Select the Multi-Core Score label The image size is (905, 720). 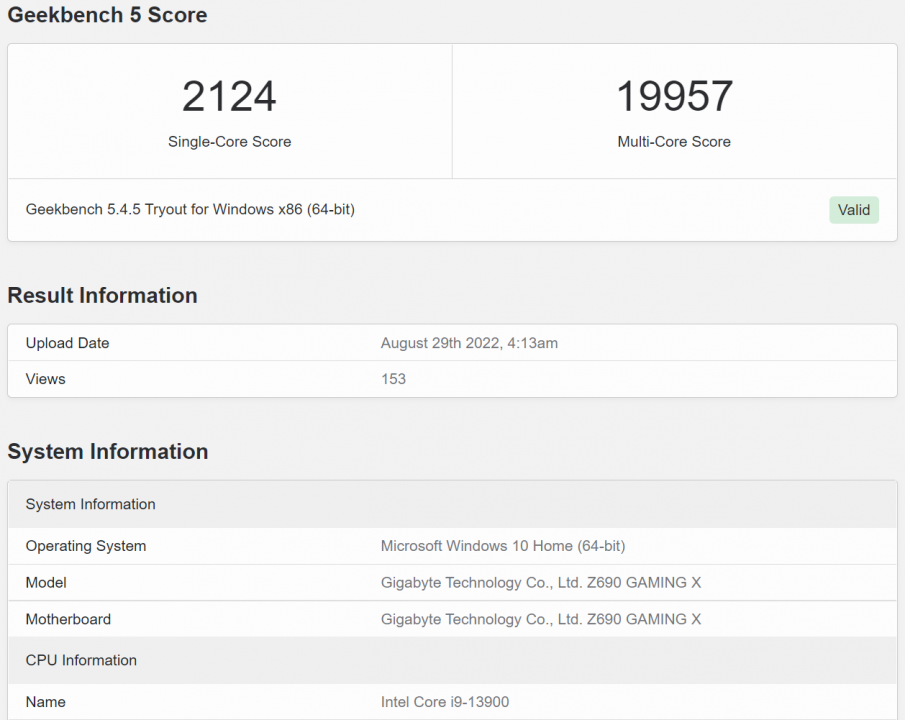[674, 142]
